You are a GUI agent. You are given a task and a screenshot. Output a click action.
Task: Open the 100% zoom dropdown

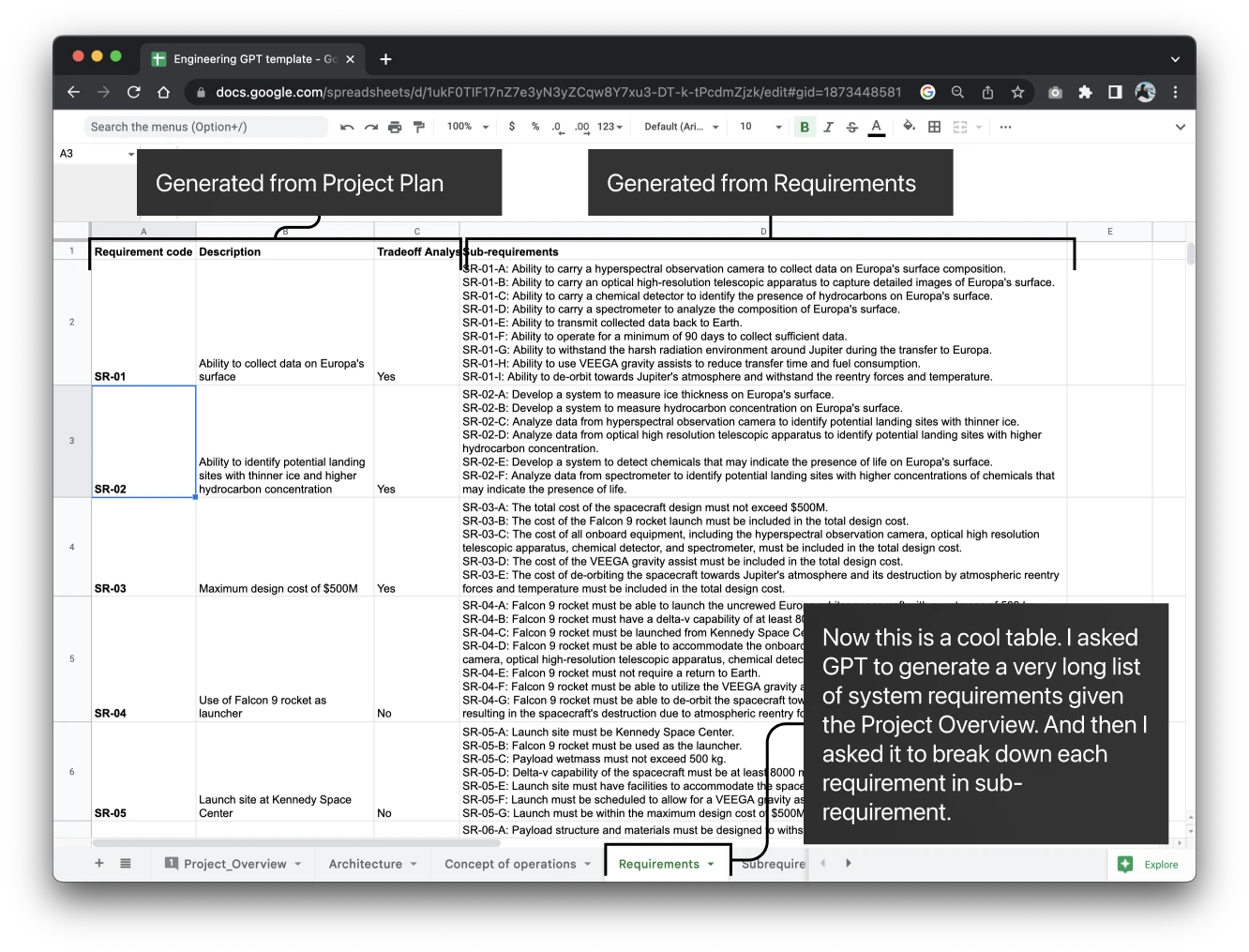(x=468, y=127)
